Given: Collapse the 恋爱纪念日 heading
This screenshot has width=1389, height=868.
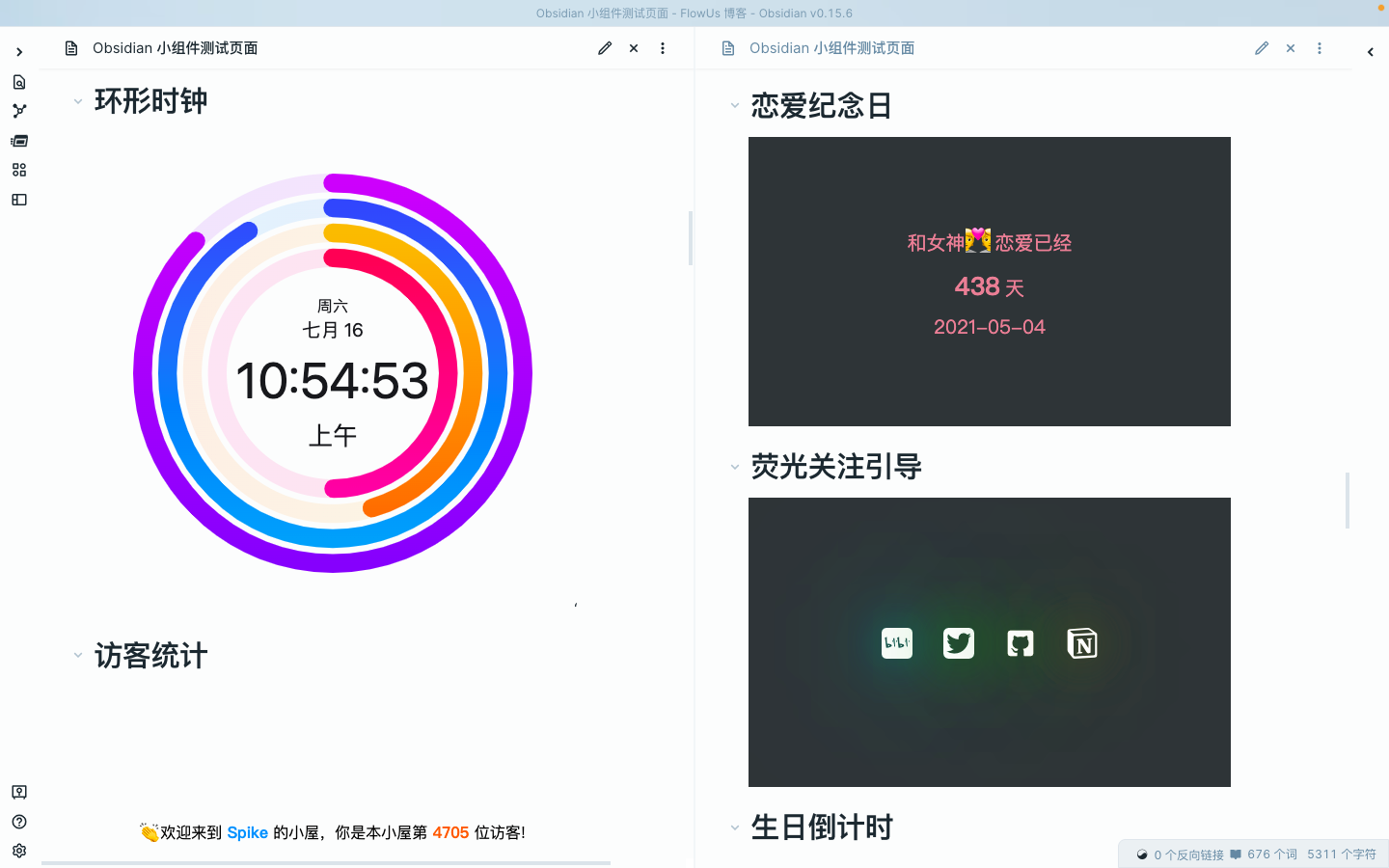Looking at the screenshot, I should point(735,106).
